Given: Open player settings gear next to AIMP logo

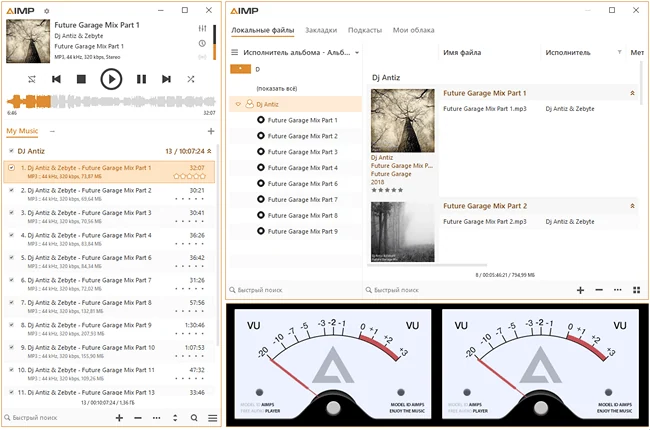Looking at the screenshot, I should [46, 11].
